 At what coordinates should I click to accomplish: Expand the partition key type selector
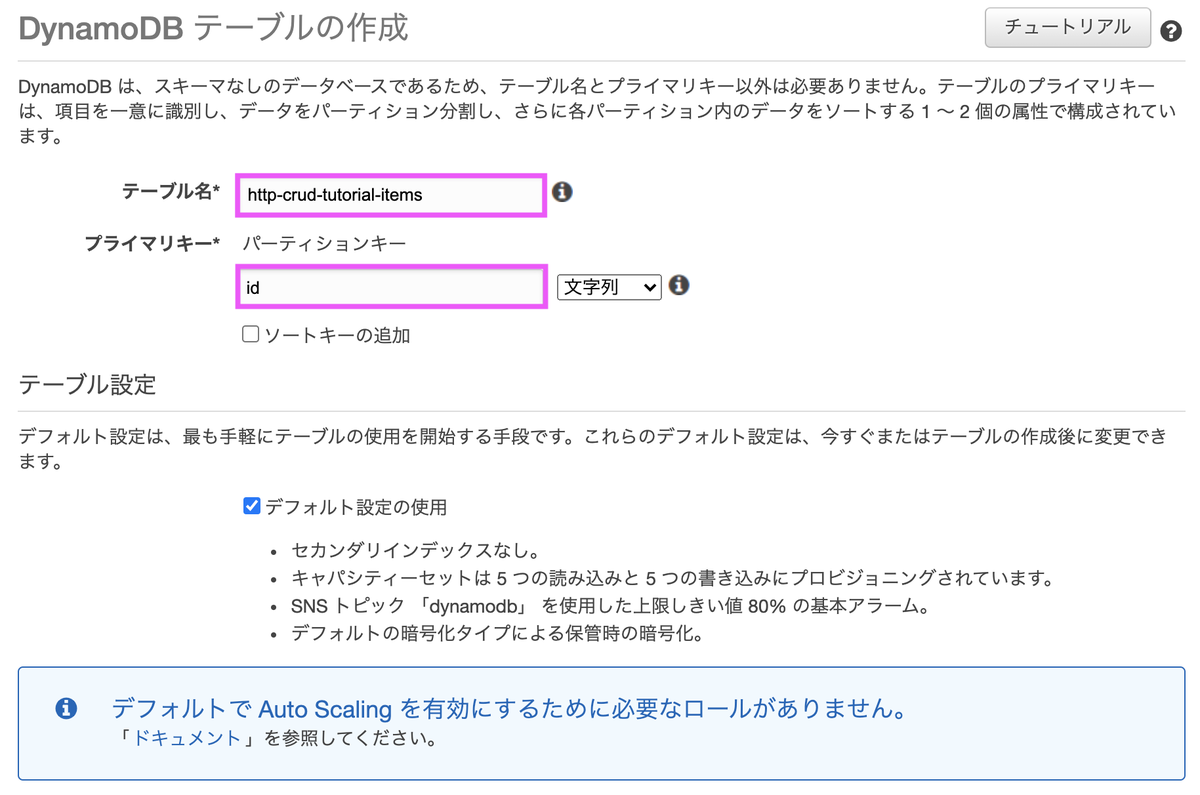609,286
